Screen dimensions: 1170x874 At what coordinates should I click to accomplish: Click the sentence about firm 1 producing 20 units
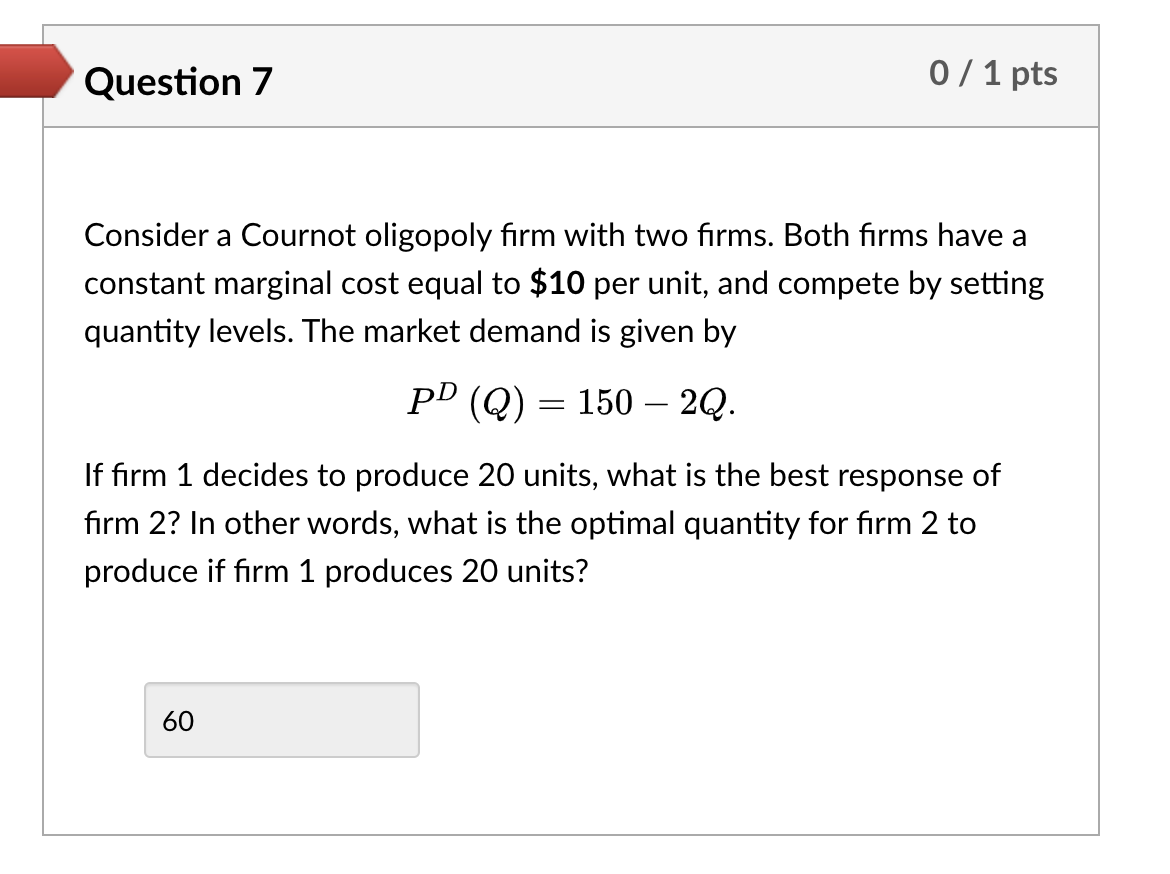(x=540, y=475)
